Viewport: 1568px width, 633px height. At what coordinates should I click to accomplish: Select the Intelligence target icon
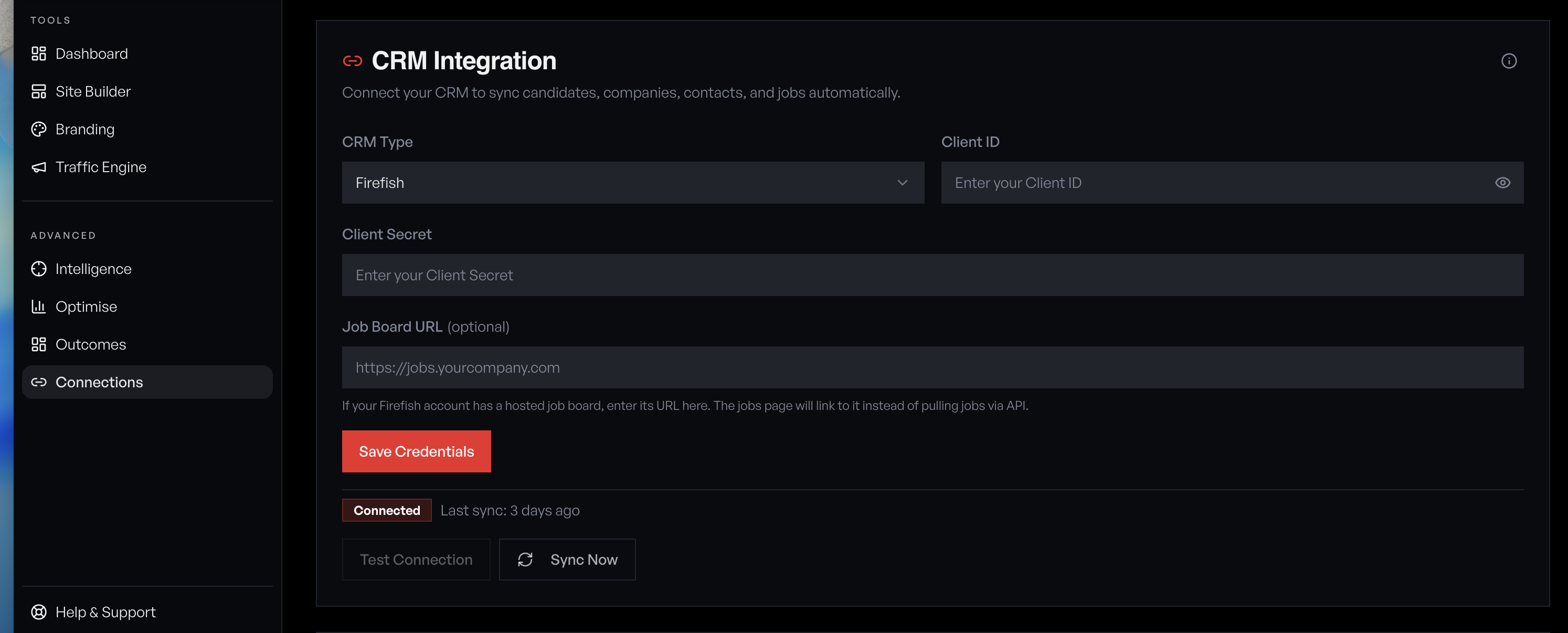tap(39, 268)
